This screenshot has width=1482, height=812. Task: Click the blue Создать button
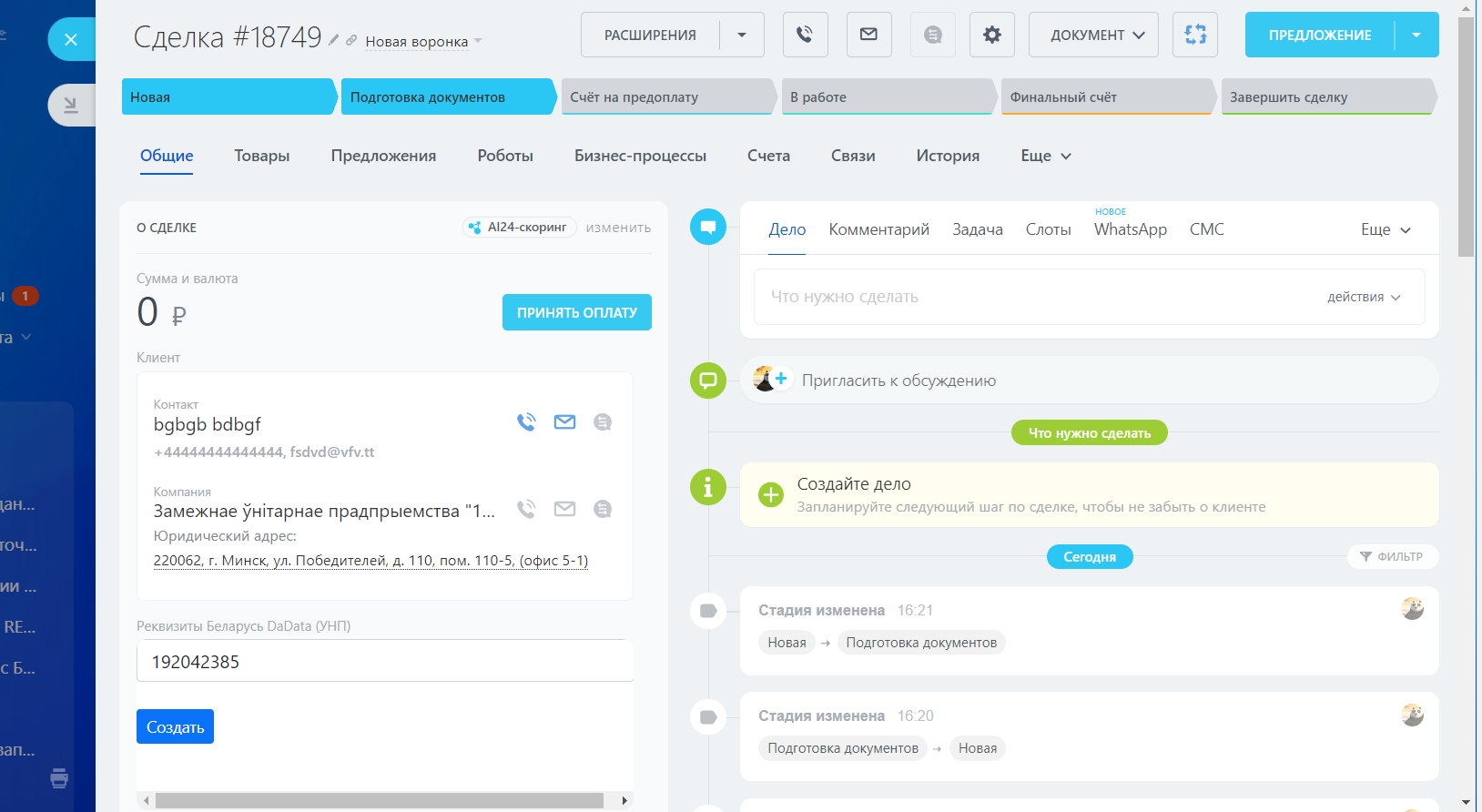click(175, 726)
